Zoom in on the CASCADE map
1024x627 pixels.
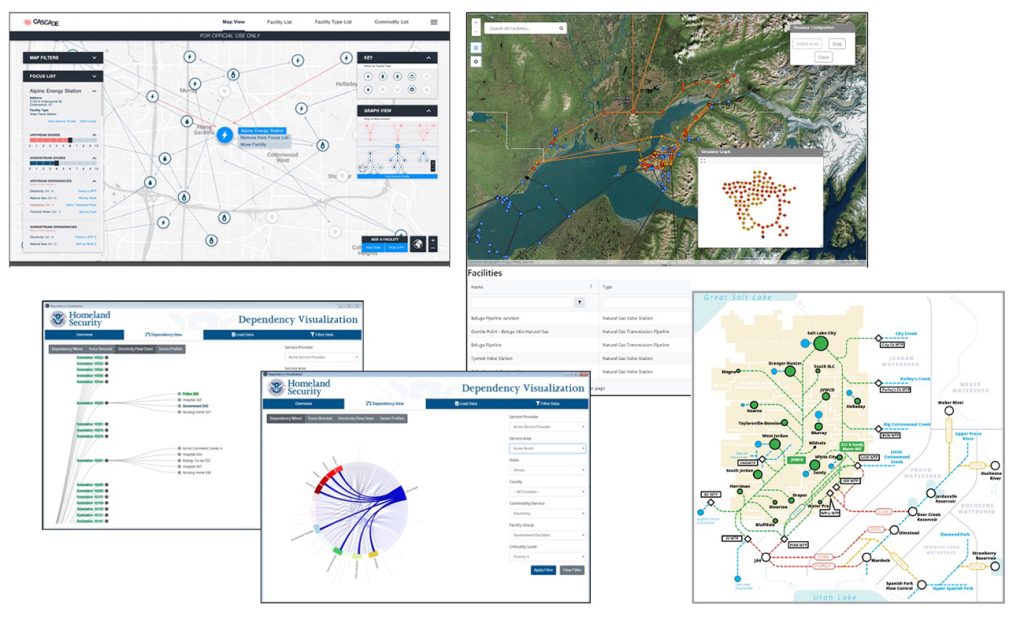coord(433,240)
